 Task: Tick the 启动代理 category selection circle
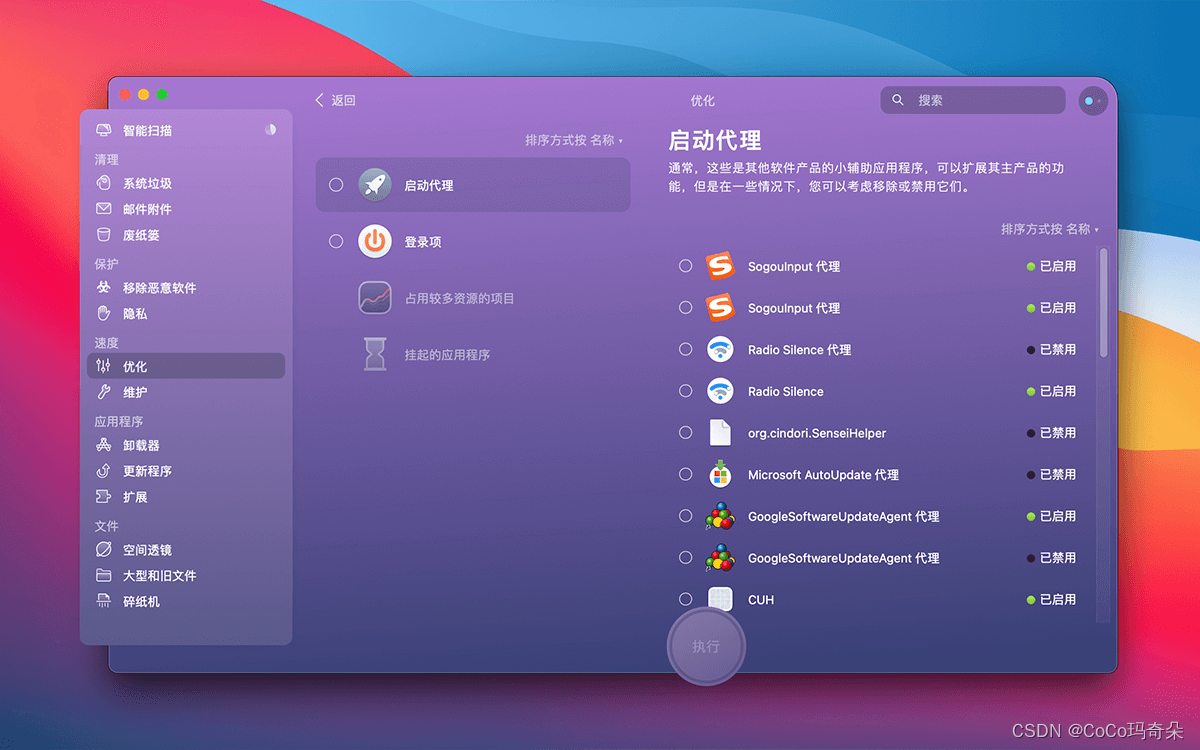[336, 185]
